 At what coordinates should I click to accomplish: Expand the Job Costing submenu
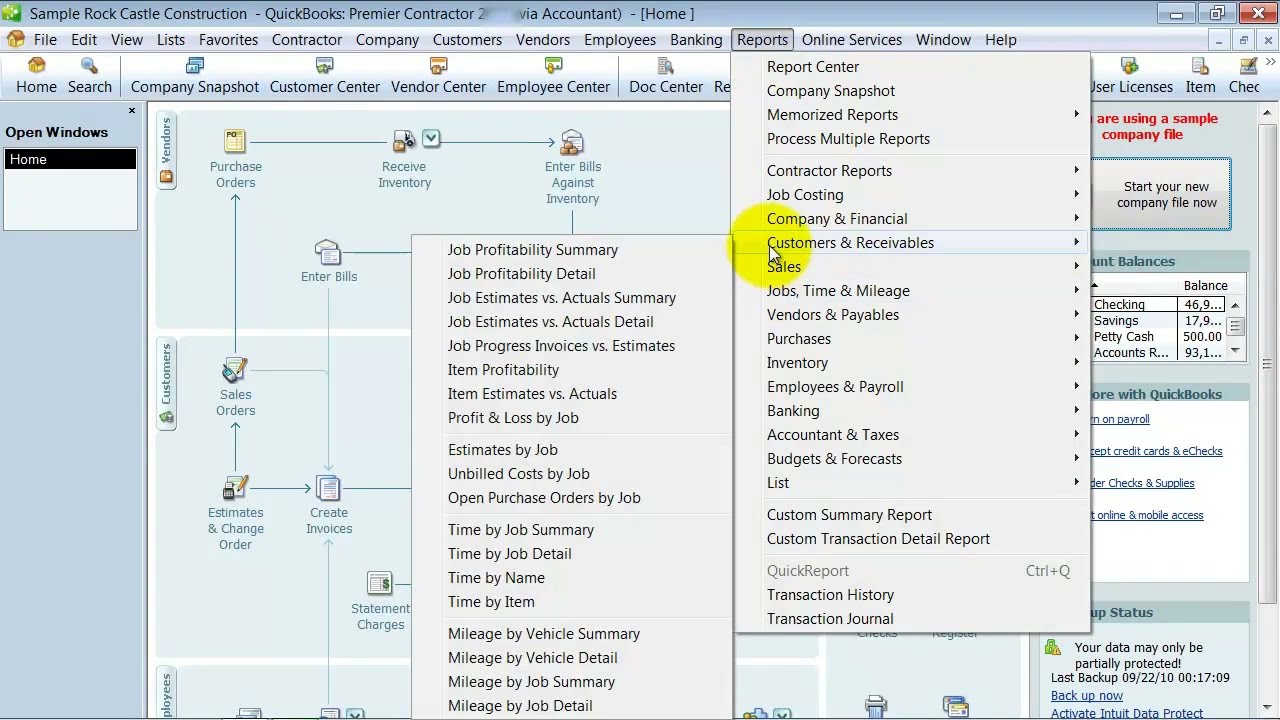point(1076,194)
